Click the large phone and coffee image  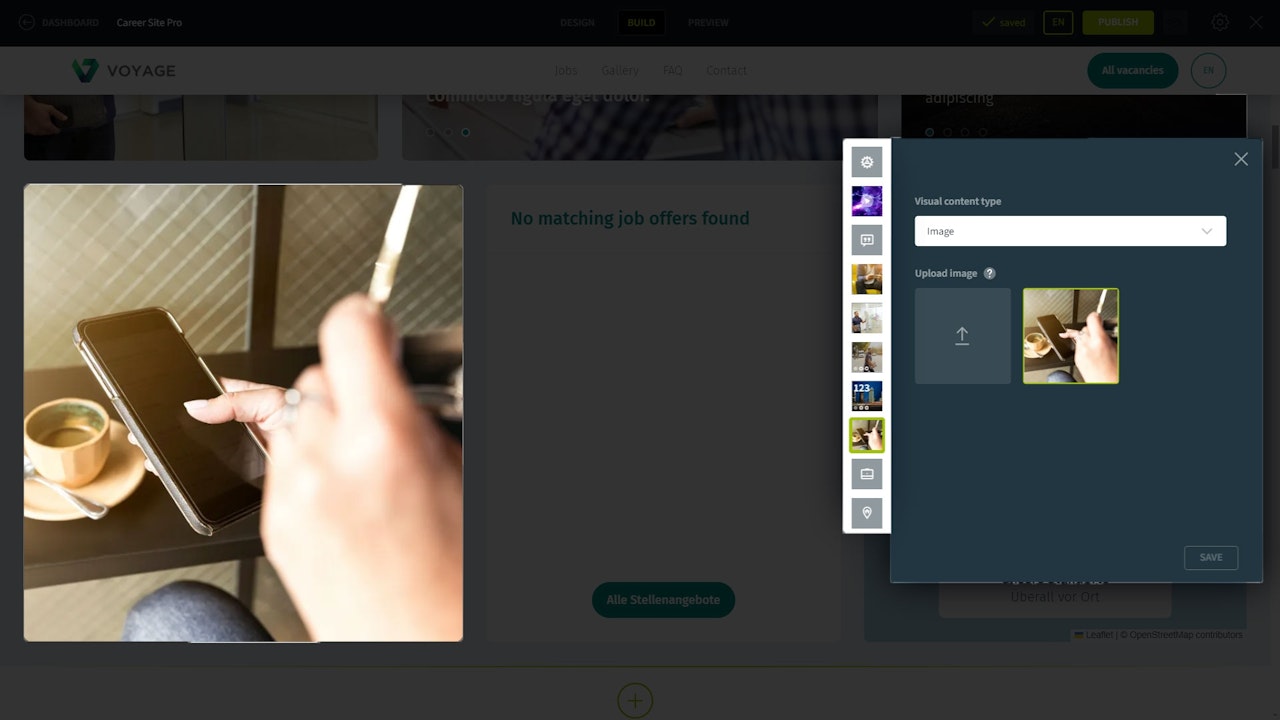[243, 413]
